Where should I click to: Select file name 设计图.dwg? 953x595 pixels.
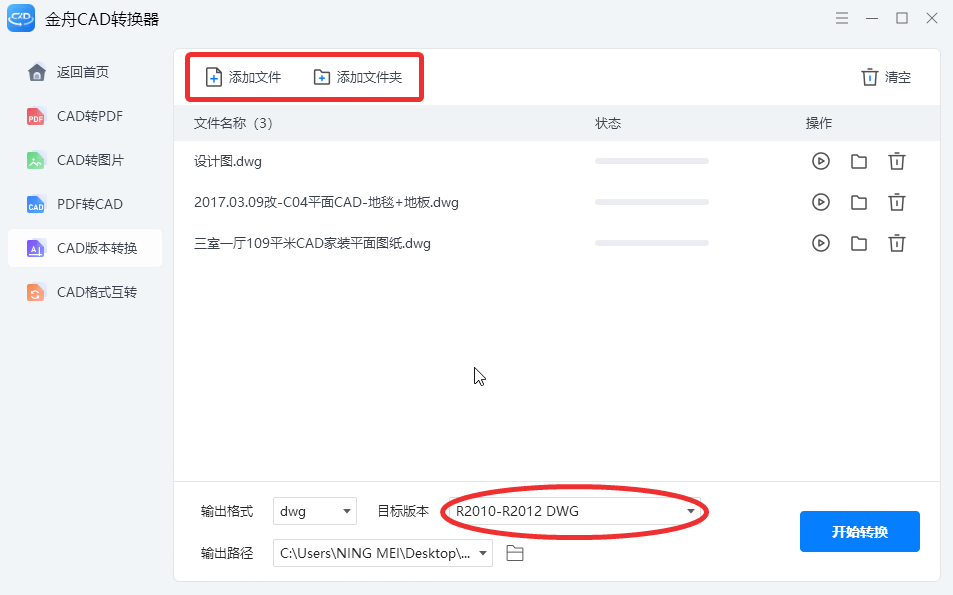pyautogui.click(x=228, y=161)
